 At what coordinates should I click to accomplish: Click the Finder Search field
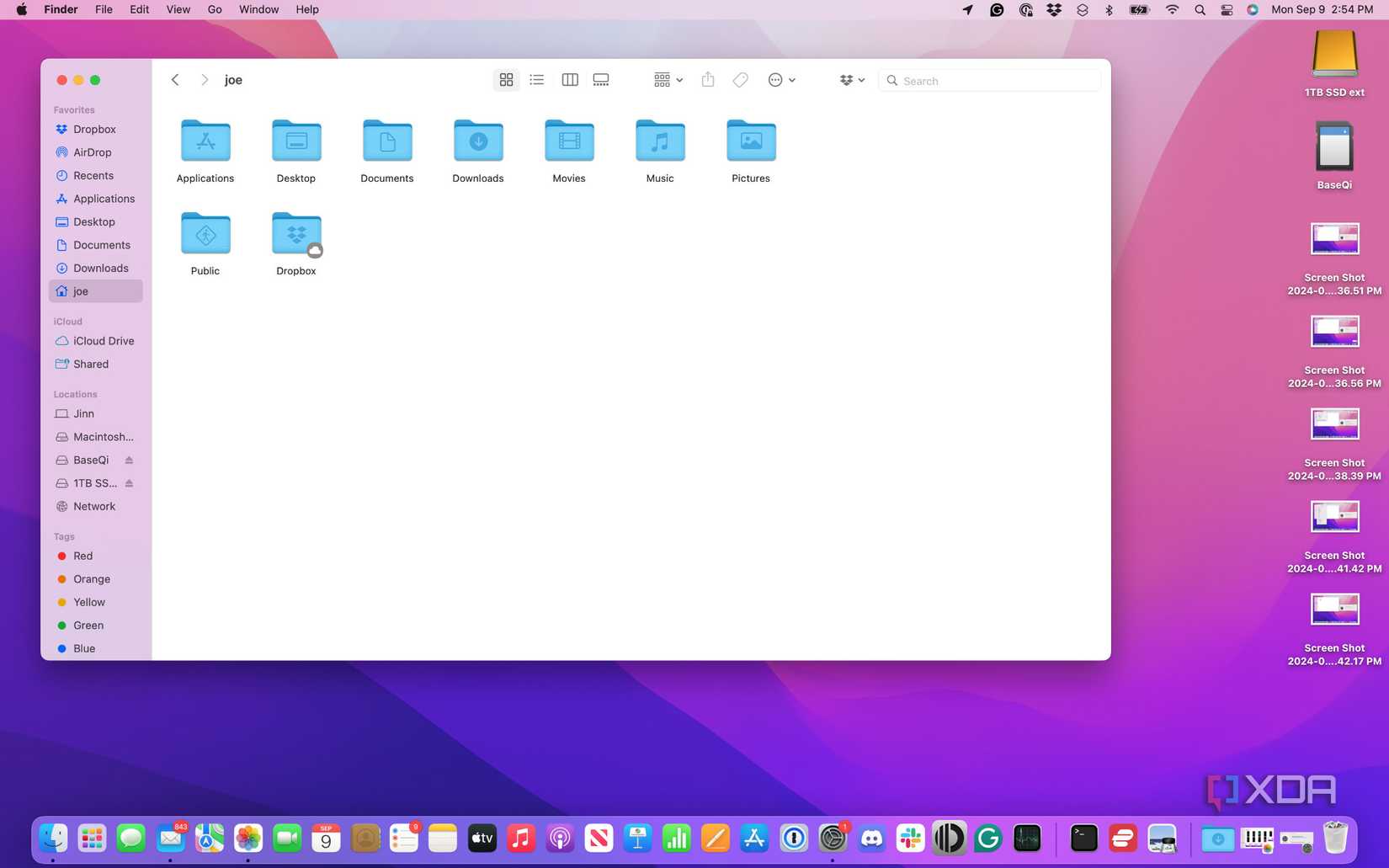point(990,81)
